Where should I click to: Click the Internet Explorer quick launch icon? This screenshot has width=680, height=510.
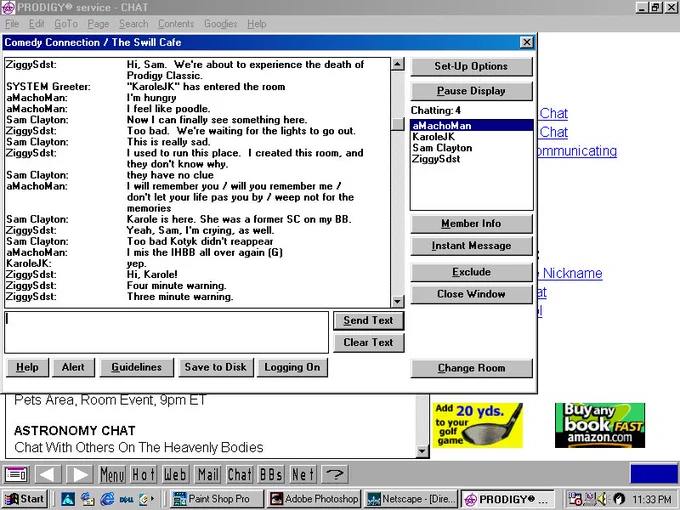107,499
